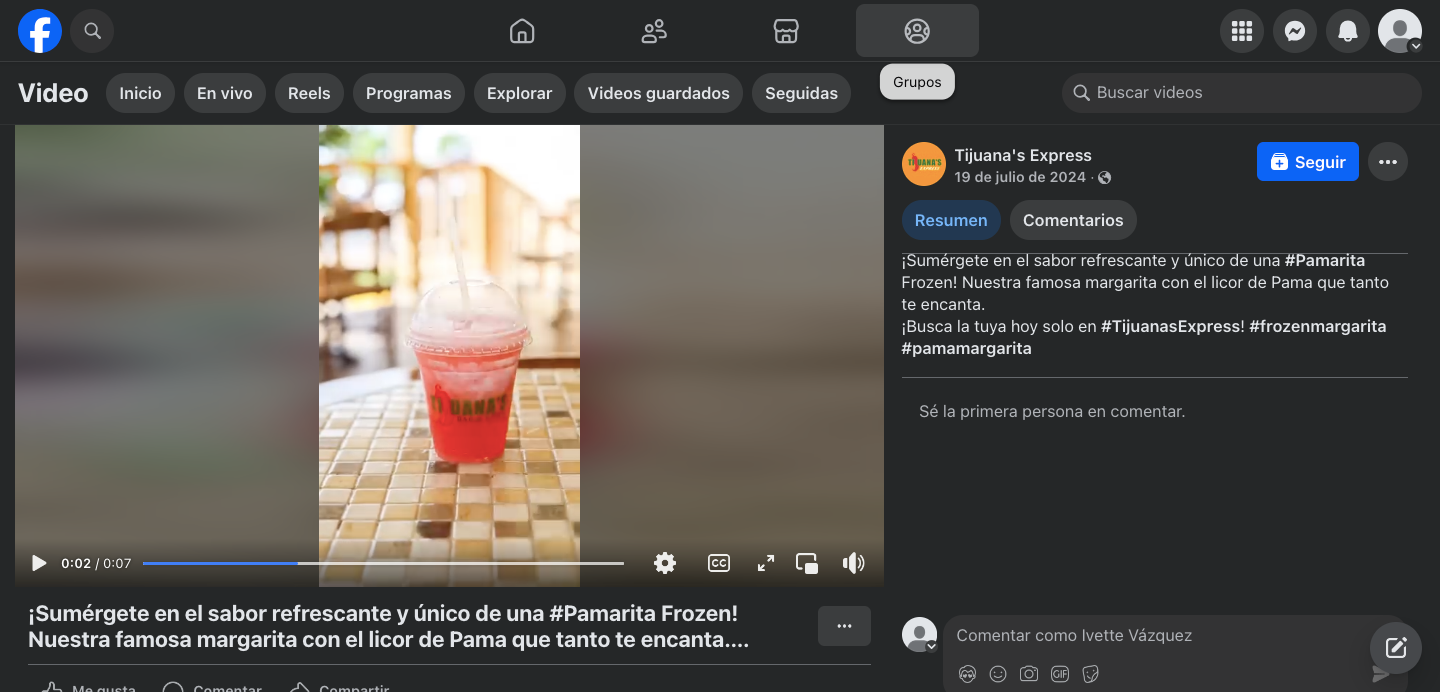Open the Grupos icon in the top bar
The width and height of the screenshot is (1440, 692).
click(917, 31)
